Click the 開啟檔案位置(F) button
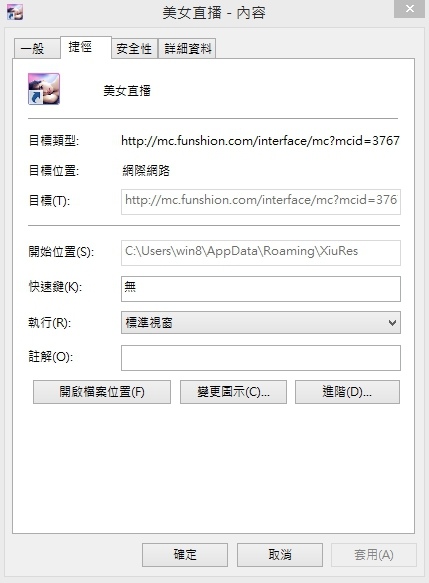 click(x=102, y=392)
